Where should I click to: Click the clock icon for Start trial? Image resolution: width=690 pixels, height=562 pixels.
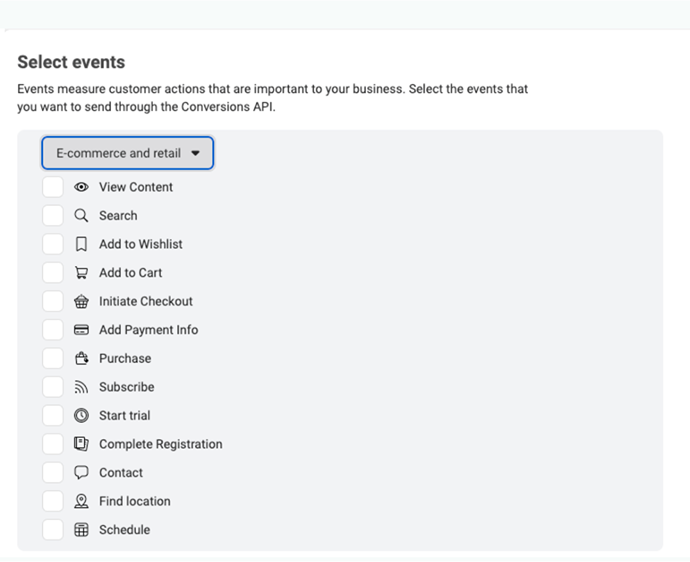click(81, 415)
